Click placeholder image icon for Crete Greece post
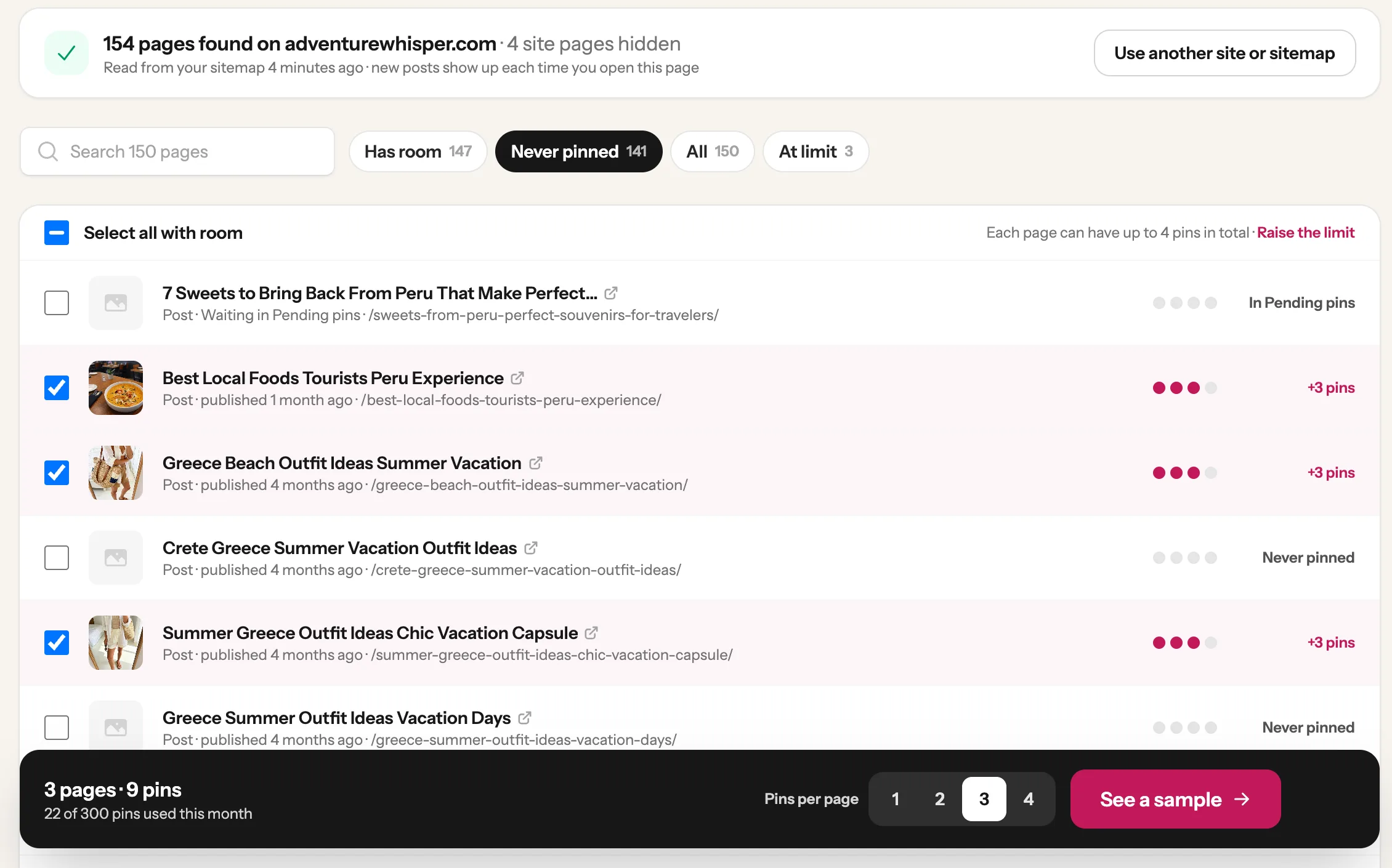 (116, 558)
